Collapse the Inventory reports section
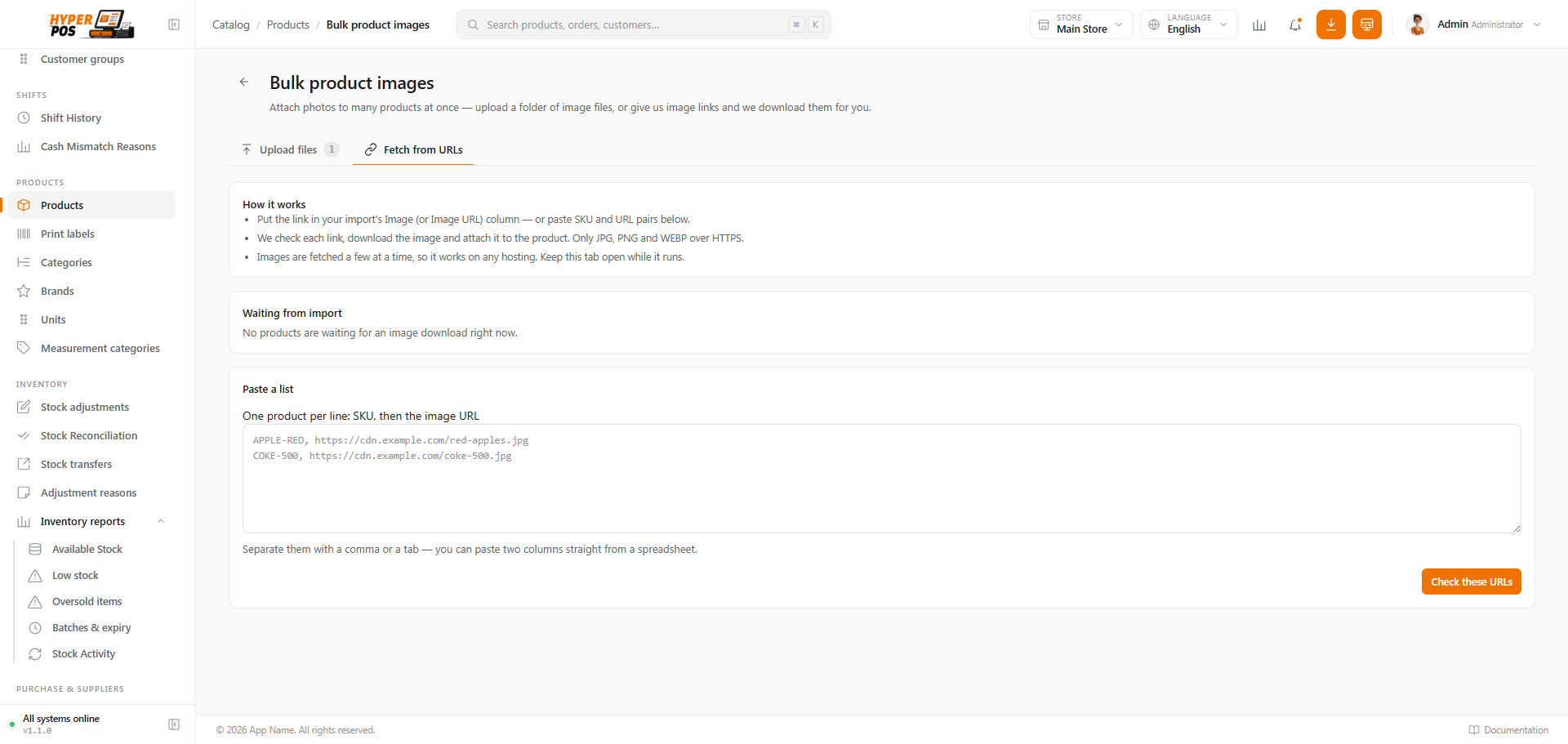 tap(161, 521)
